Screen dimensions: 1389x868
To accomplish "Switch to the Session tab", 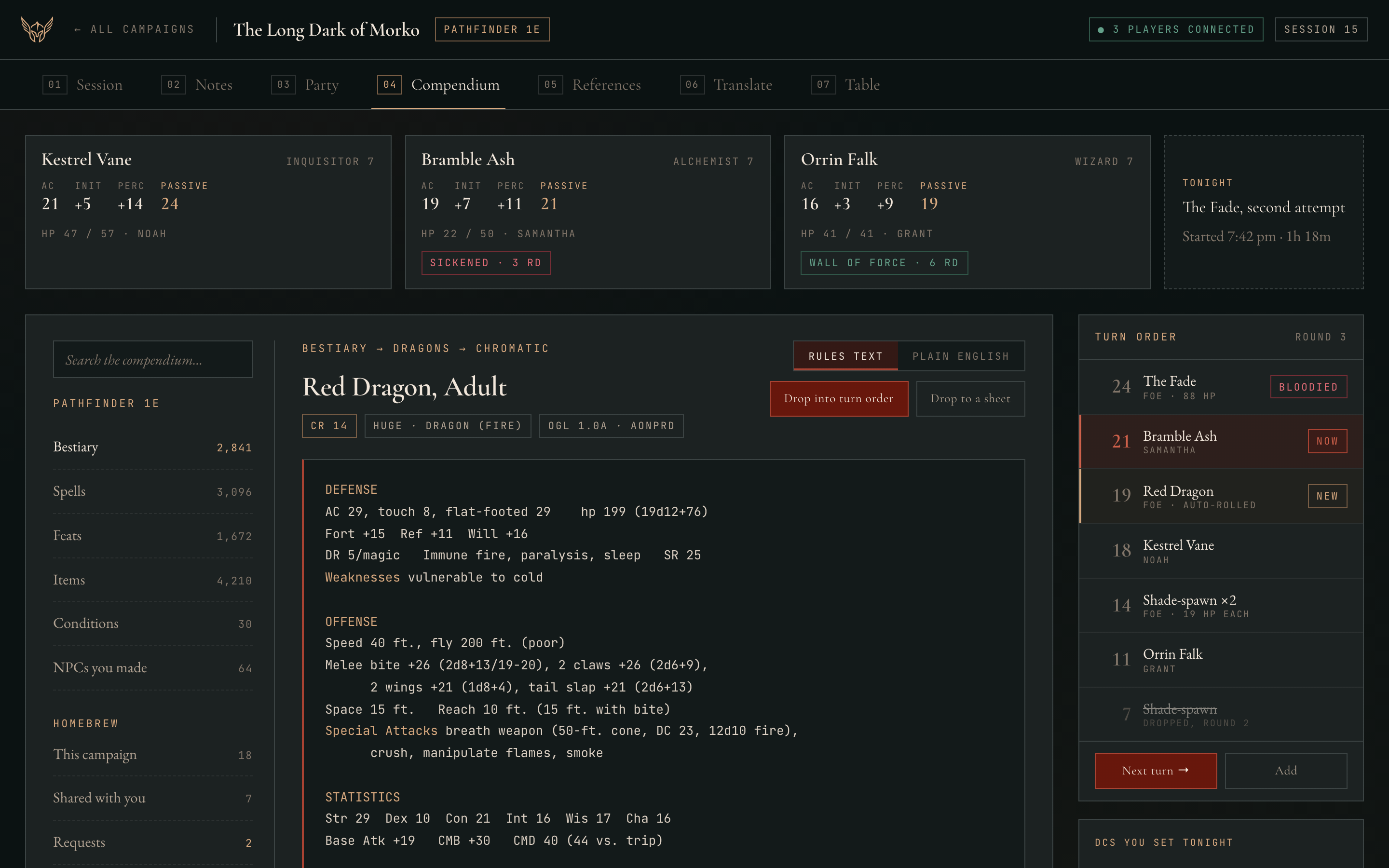I will click(82, 85).
